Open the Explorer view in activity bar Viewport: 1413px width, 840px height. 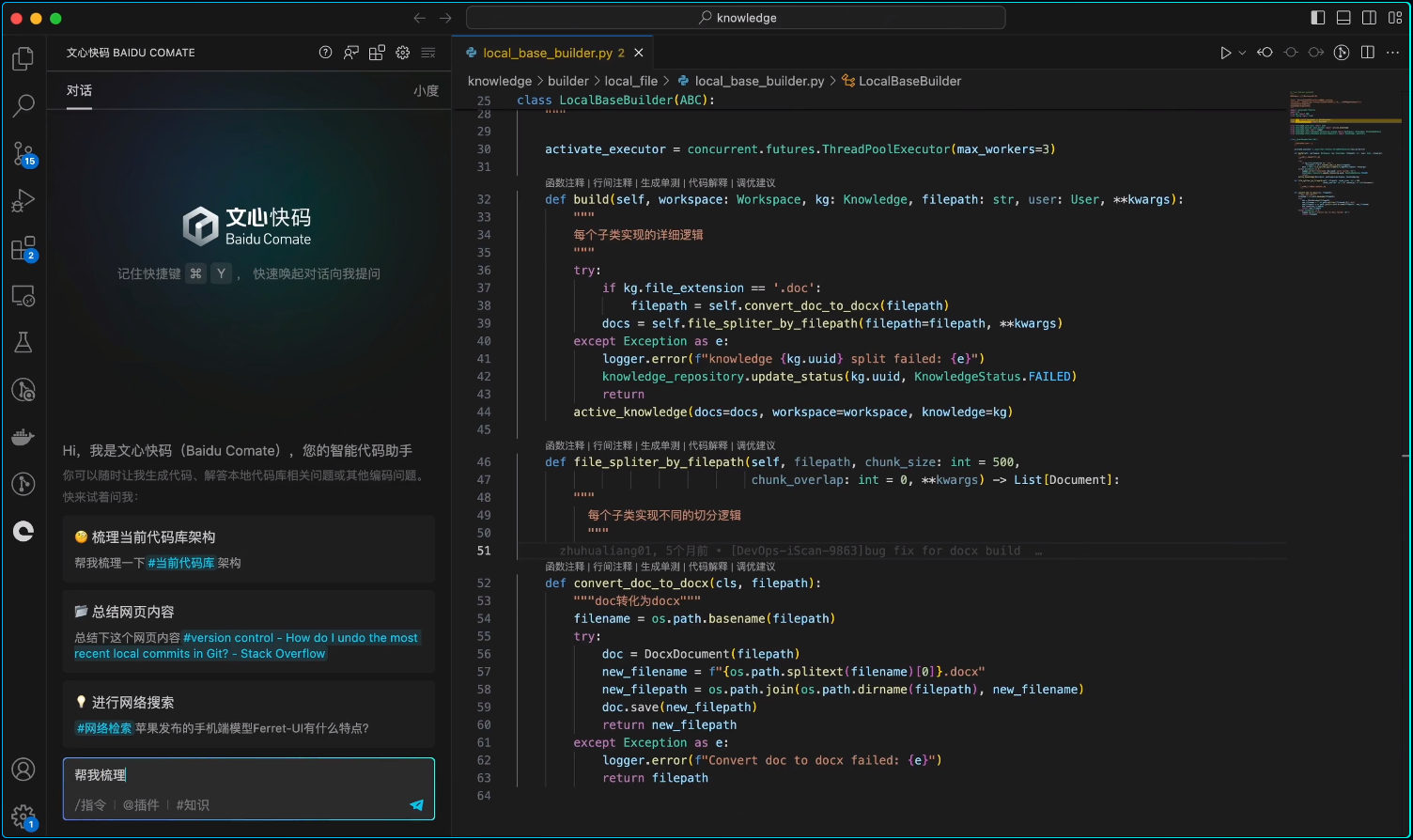[x=23, y=59]
